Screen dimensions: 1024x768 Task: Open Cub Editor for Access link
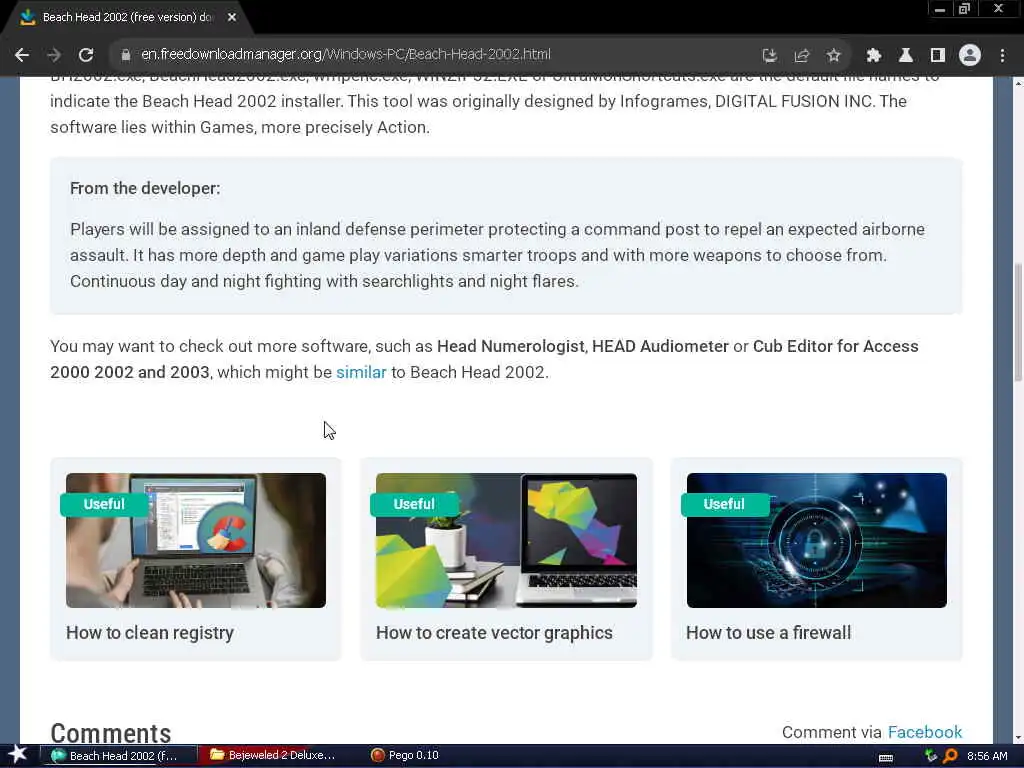484,359
